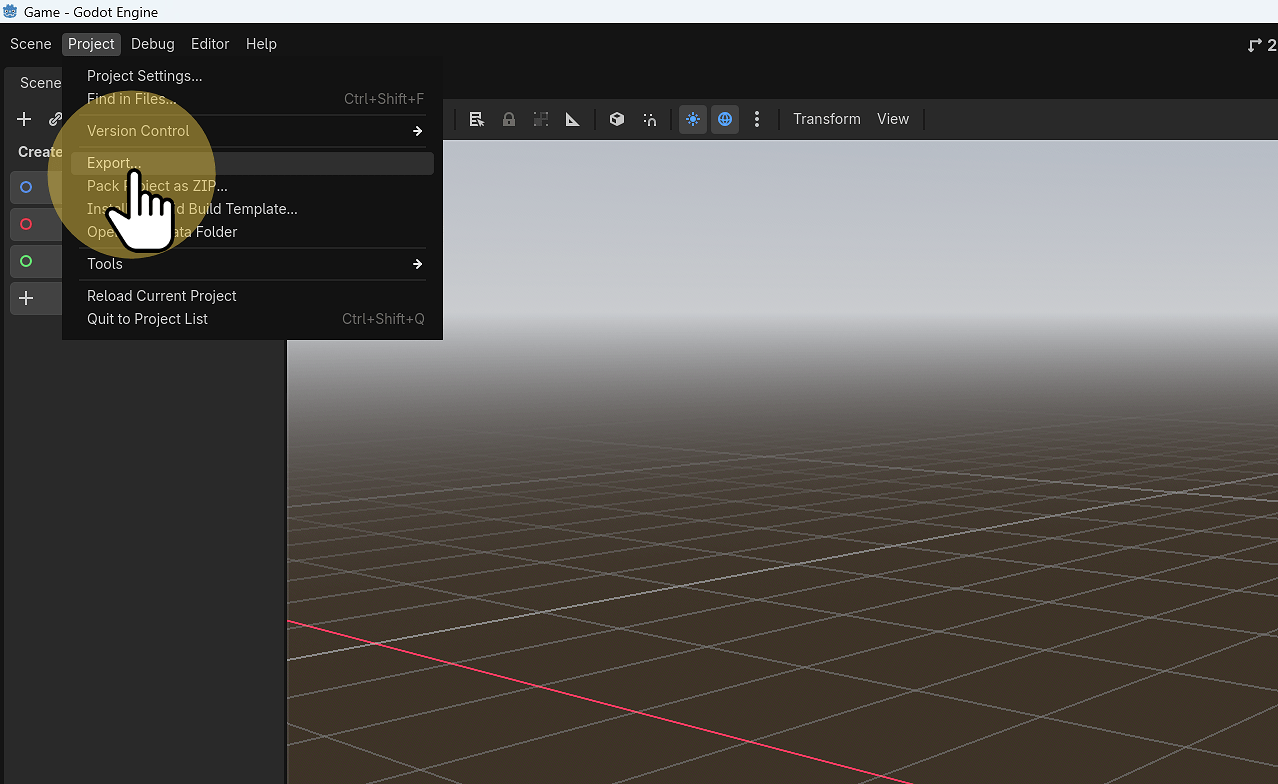The height and width of the screenshot is (784, 1278).
Task: Open the Debug menu
Action: coord(152,44)
